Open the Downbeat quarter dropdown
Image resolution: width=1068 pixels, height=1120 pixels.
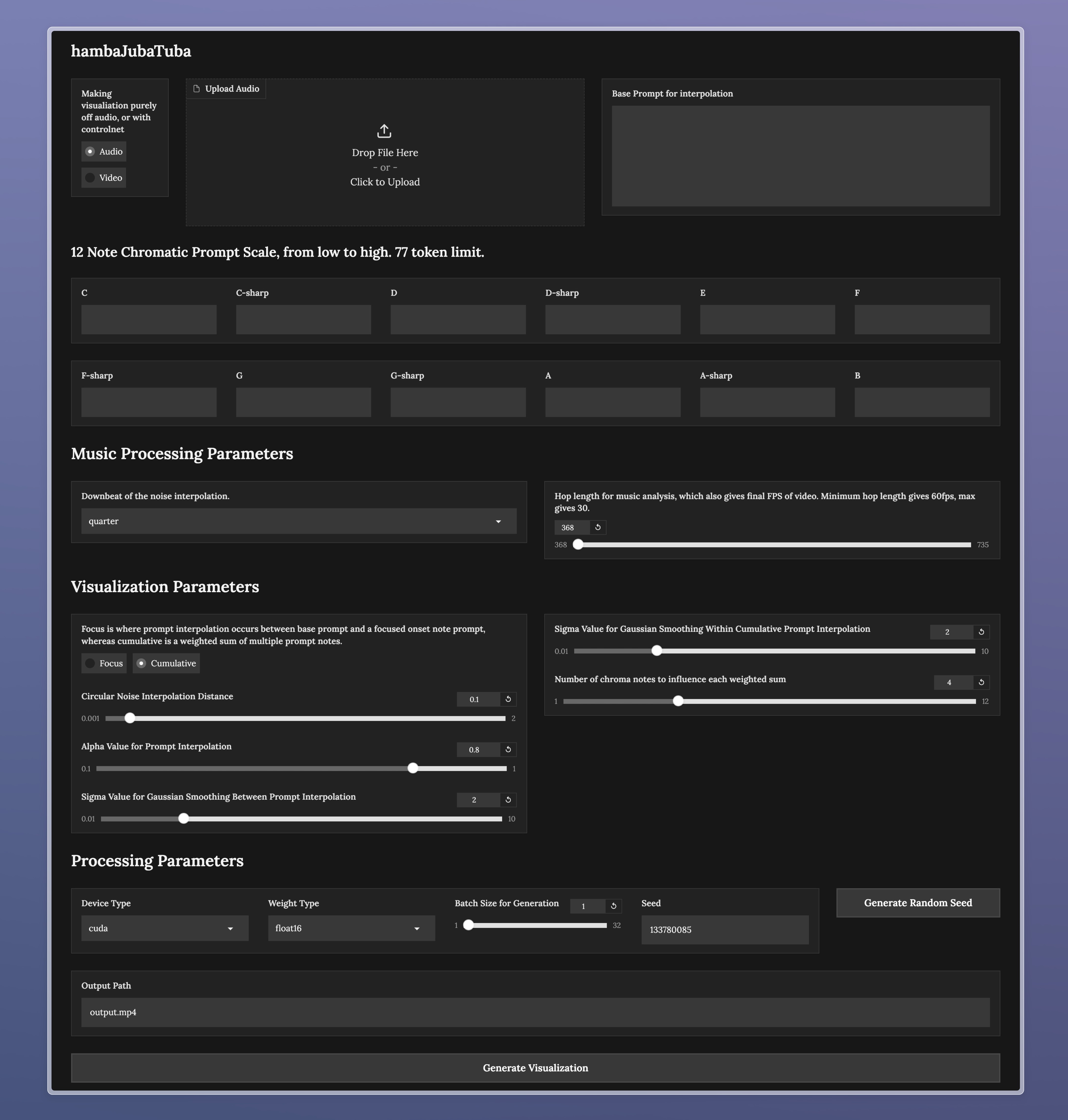[299, 521]
